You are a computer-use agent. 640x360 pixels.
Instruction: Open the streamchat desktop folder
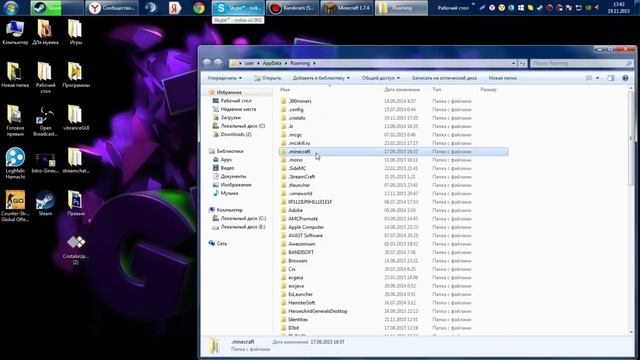point(76,160)
